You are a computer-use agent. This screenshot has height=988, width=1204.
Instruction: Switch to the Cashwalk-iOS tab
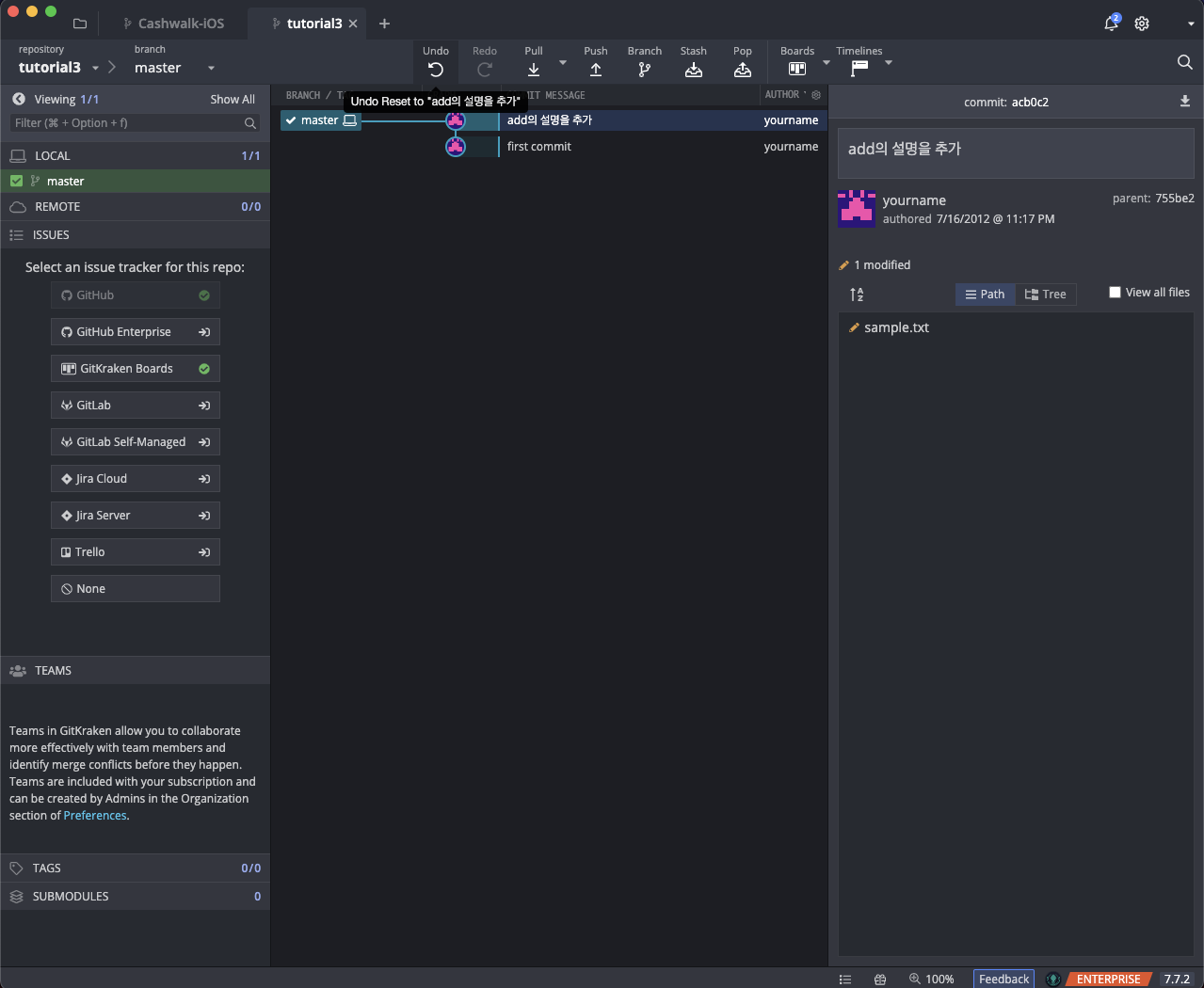(174, 24)
